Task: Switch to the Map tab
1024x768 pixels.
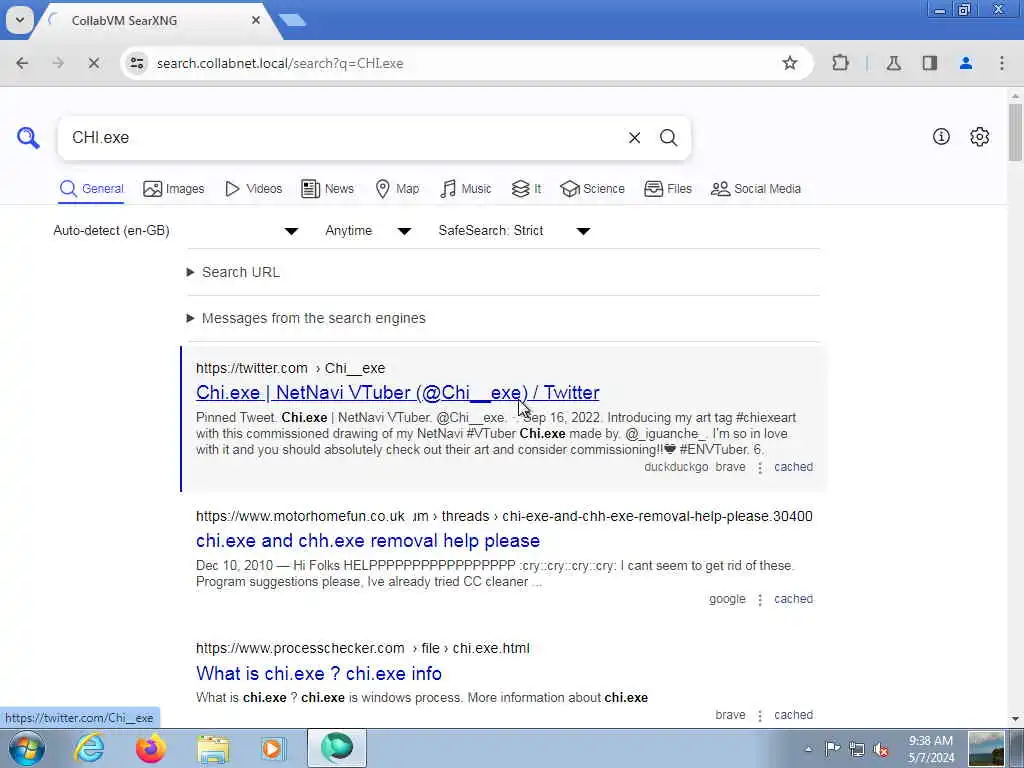Action: [x=397, y=189]
